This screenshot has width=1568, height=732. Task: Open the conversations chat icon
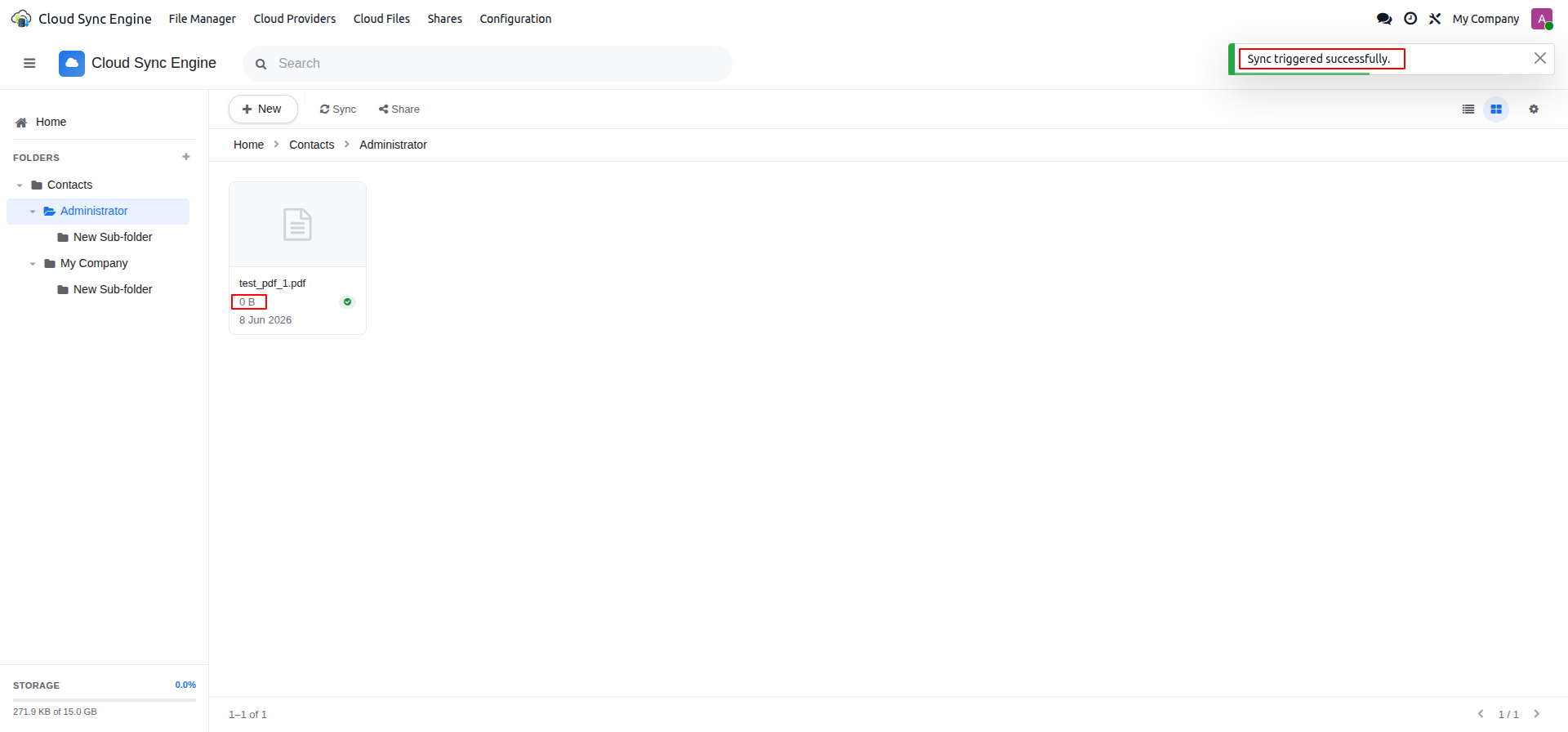[1384, 19]
